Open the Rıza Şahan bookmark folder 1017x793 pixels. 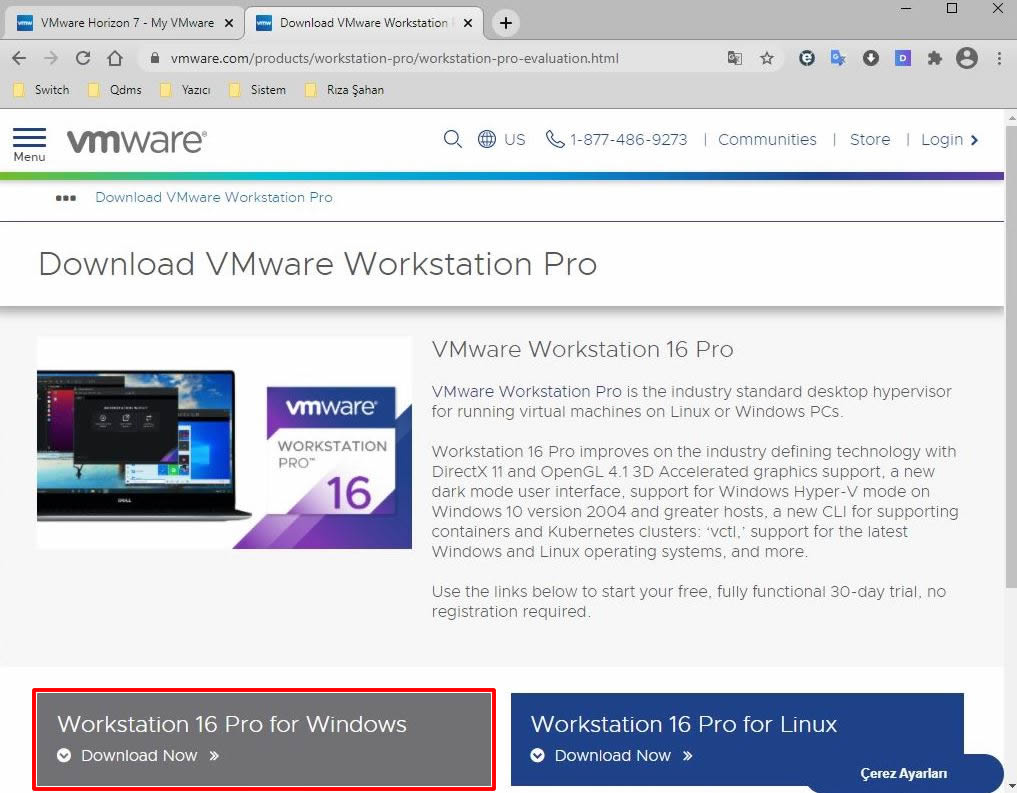click(x=344, y=90)
